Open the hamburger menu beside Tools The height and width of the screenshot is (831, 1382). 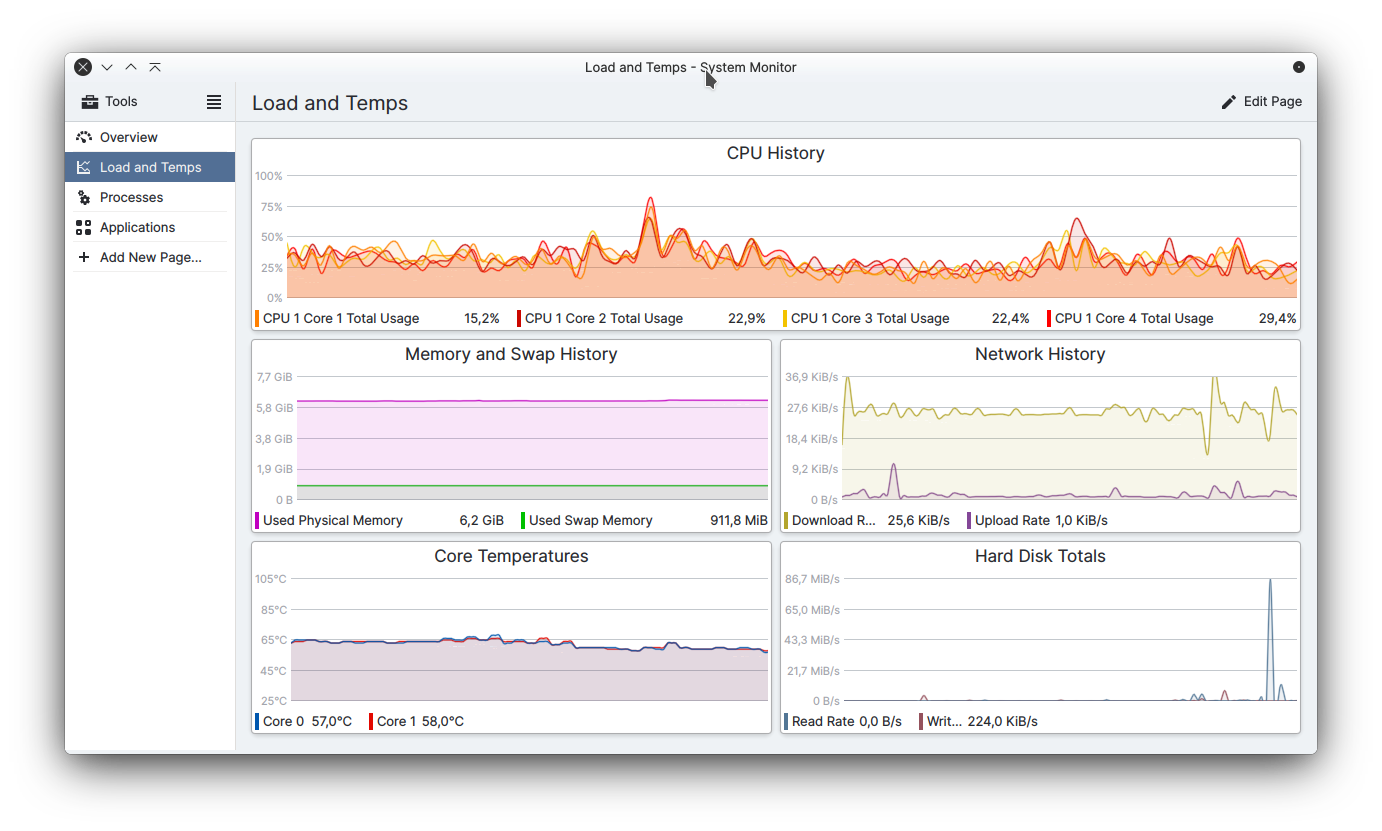(214, 101)
